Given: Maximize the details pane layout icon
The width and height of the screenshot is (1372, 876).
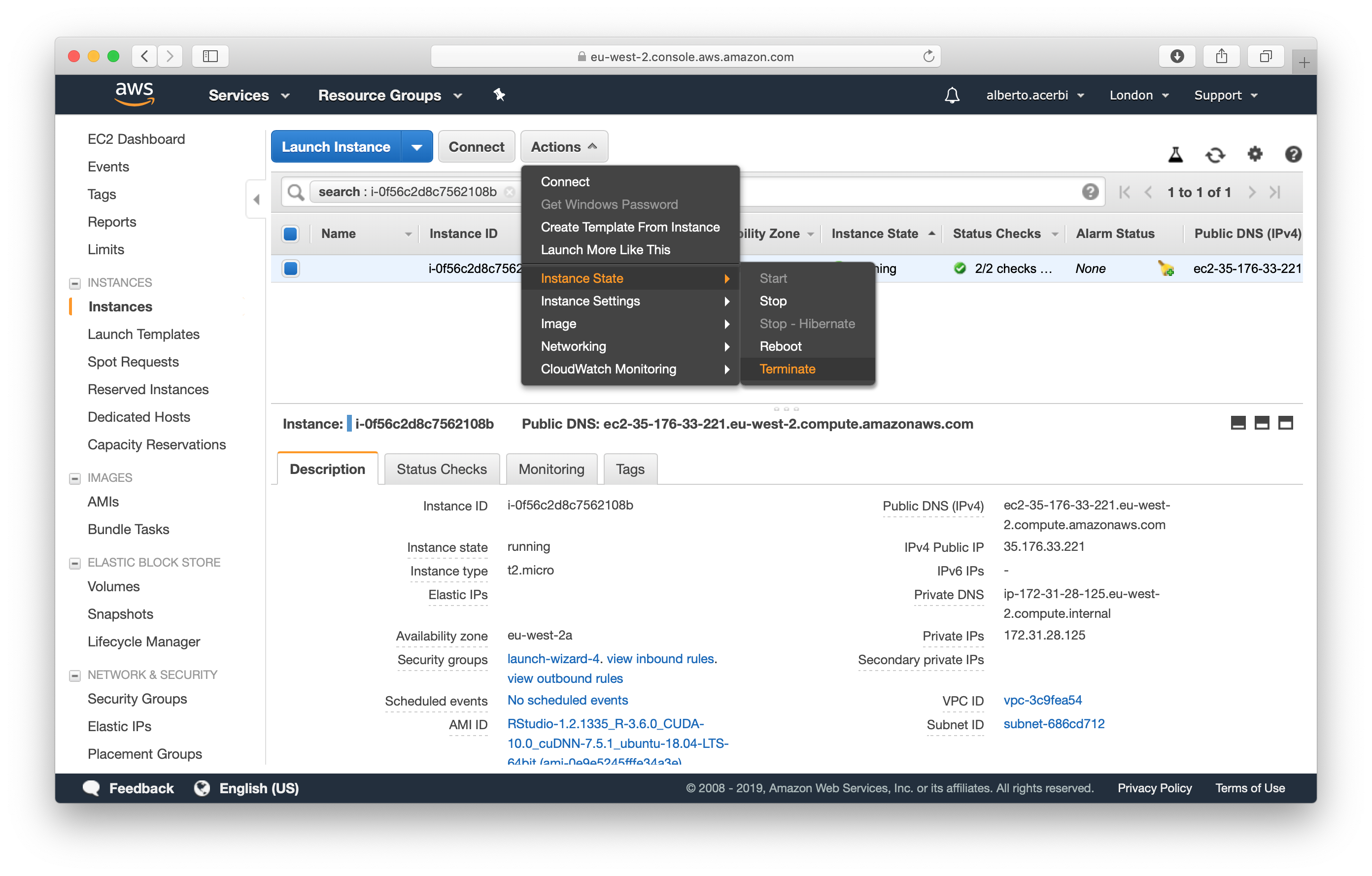Looking at the screenshot, I should (x=1285, y=423).
